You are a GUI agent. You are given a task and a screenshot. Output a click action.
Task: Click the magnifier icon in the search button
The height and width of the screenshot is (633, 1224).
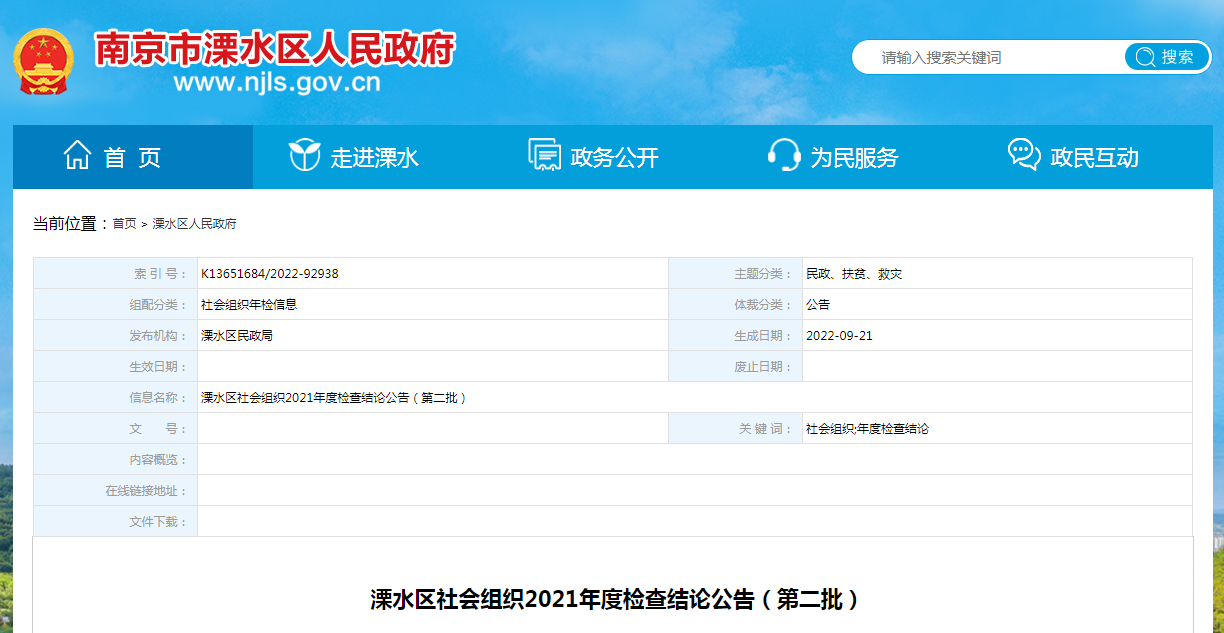(1144, 58)
